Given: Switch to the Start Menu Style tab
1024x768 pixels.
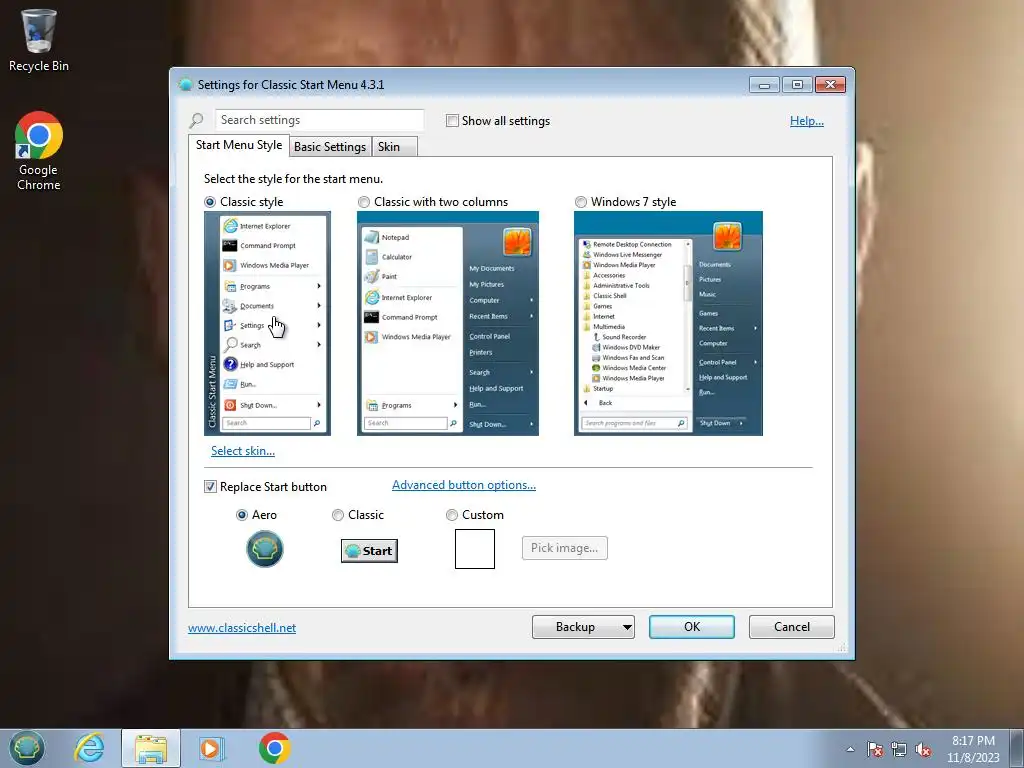Looking at the screenshot, I should coord(239,145).
